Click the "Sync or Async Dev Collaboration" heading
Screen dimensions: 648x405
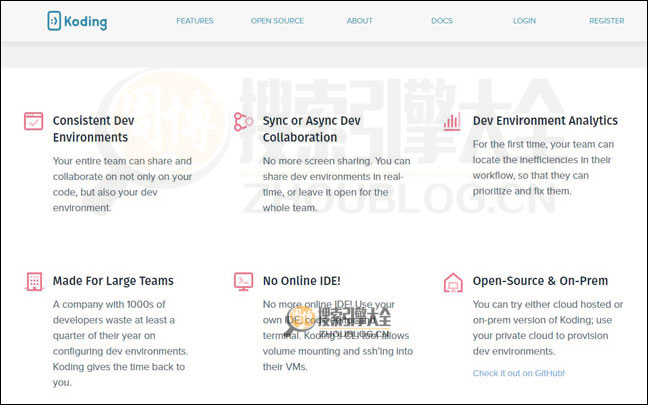coord(312,129)
